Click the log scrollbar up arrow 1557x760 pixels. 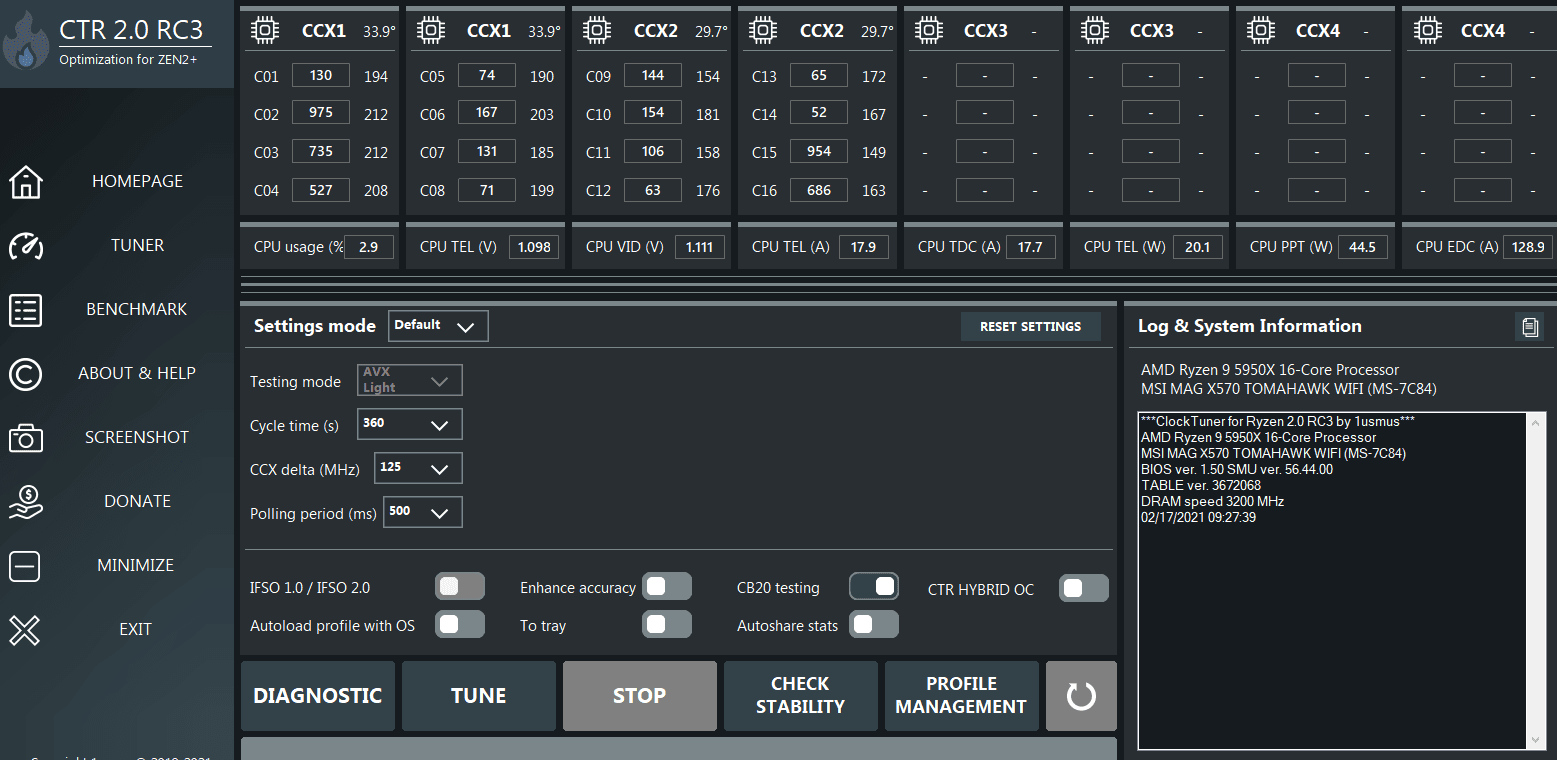(x=1538, y=422)
